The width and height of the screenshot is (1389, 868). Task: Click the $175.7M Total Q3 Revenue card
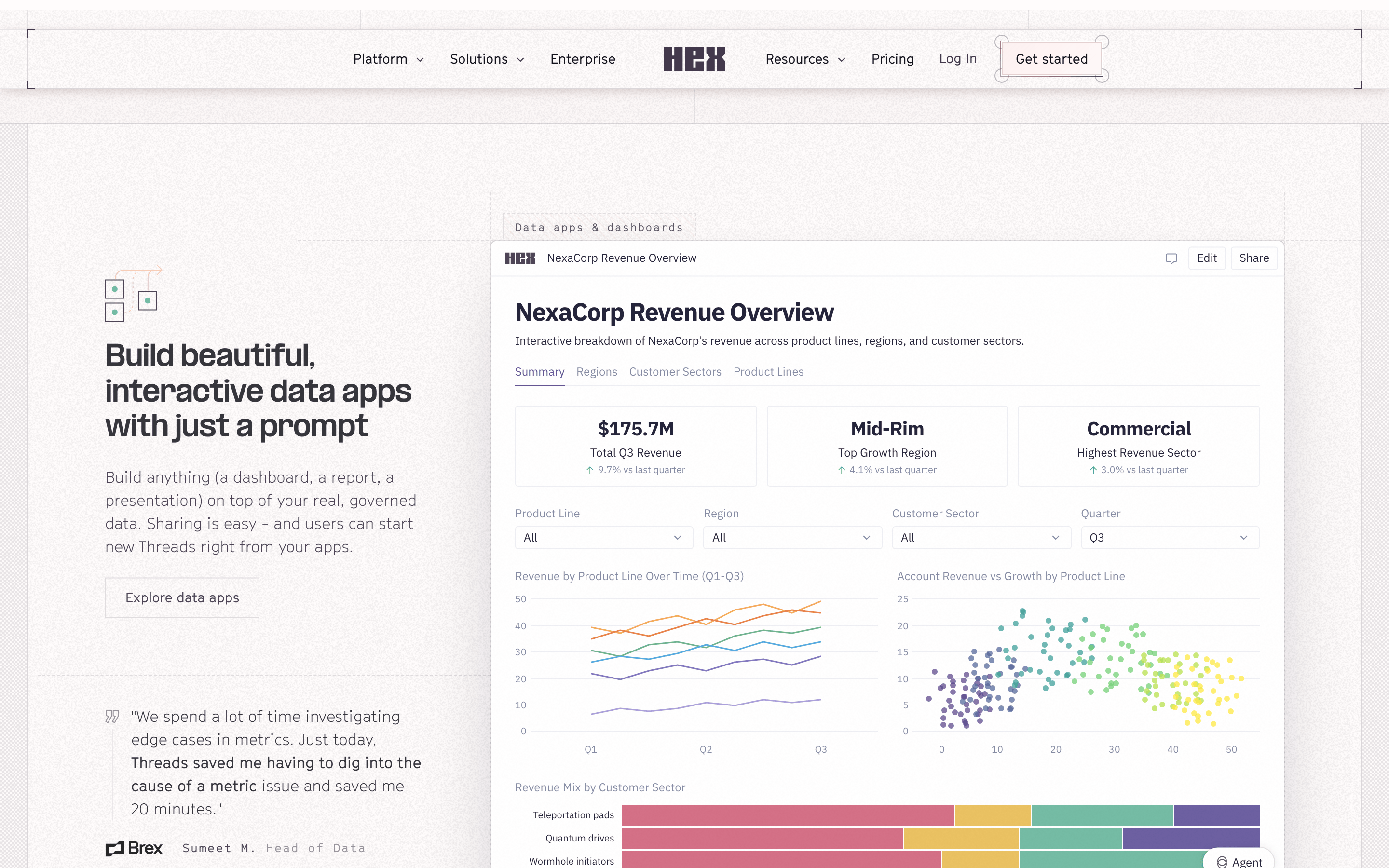[x=635, y=446]
